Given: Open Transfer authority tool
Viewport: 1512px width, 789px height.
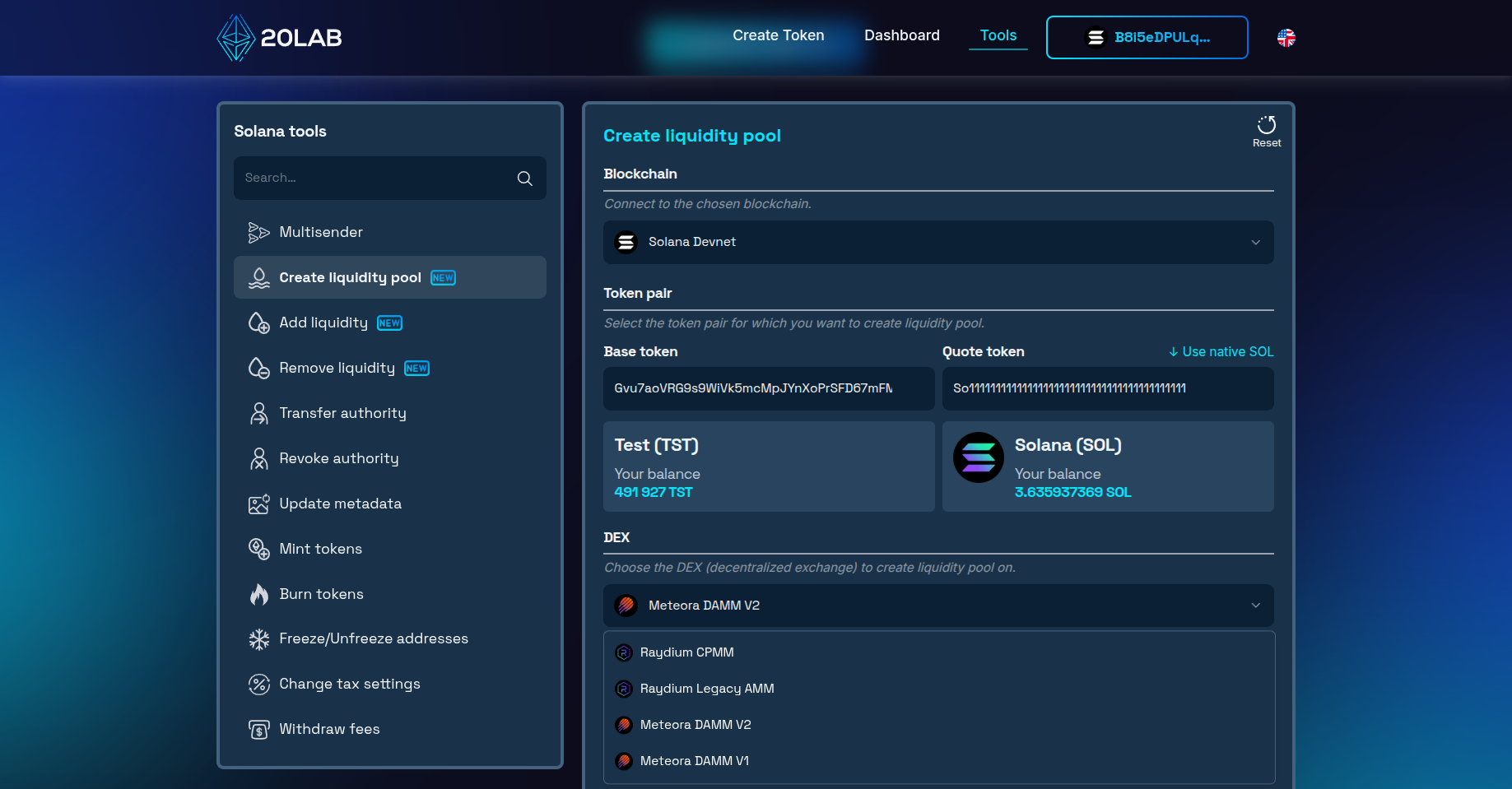Looking at the screenshot, I should [x=390, y=414].
